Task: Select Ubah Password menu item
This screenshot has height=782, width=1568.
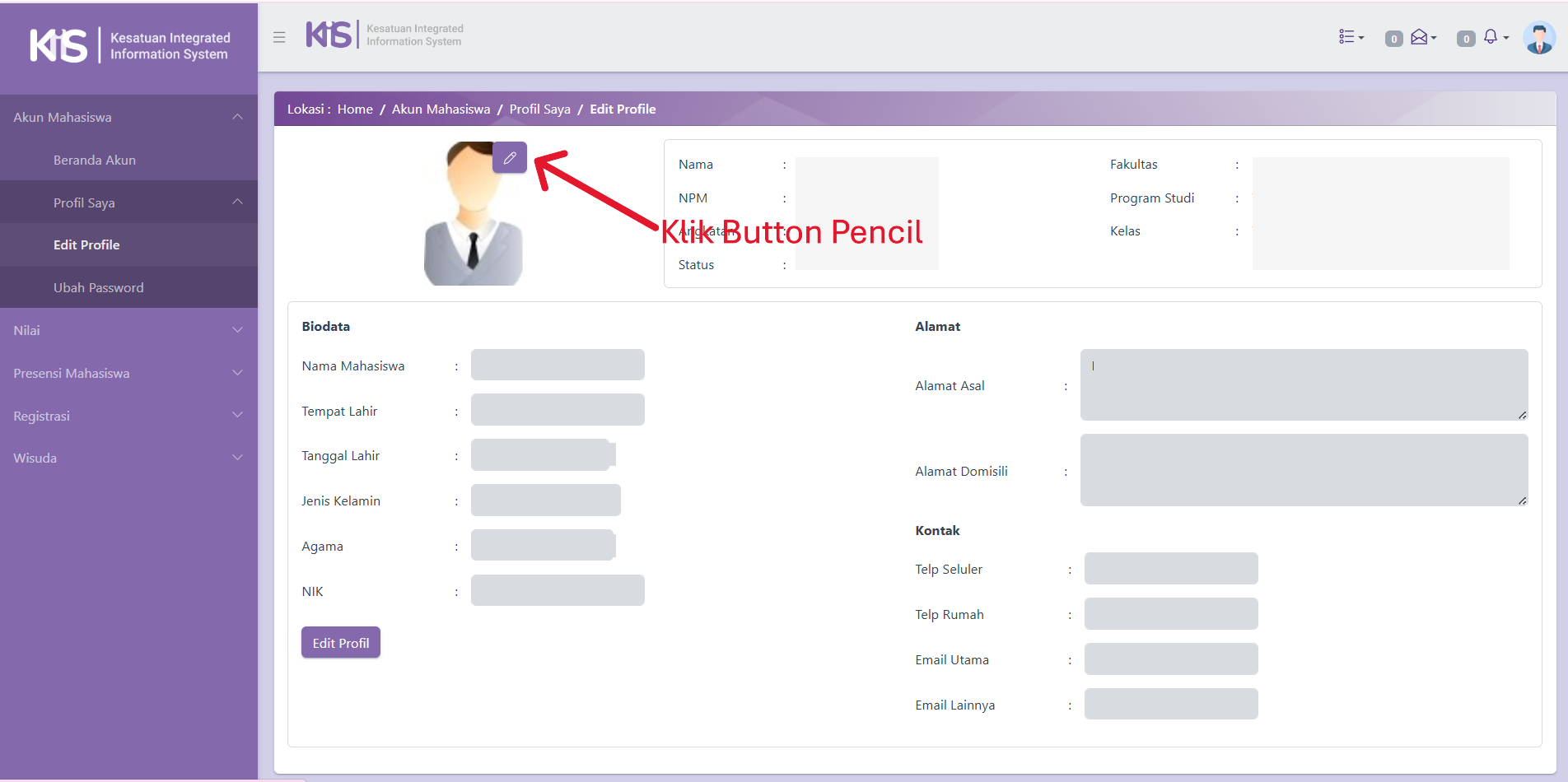Action: pyautogui.click(x=99, y=287)
